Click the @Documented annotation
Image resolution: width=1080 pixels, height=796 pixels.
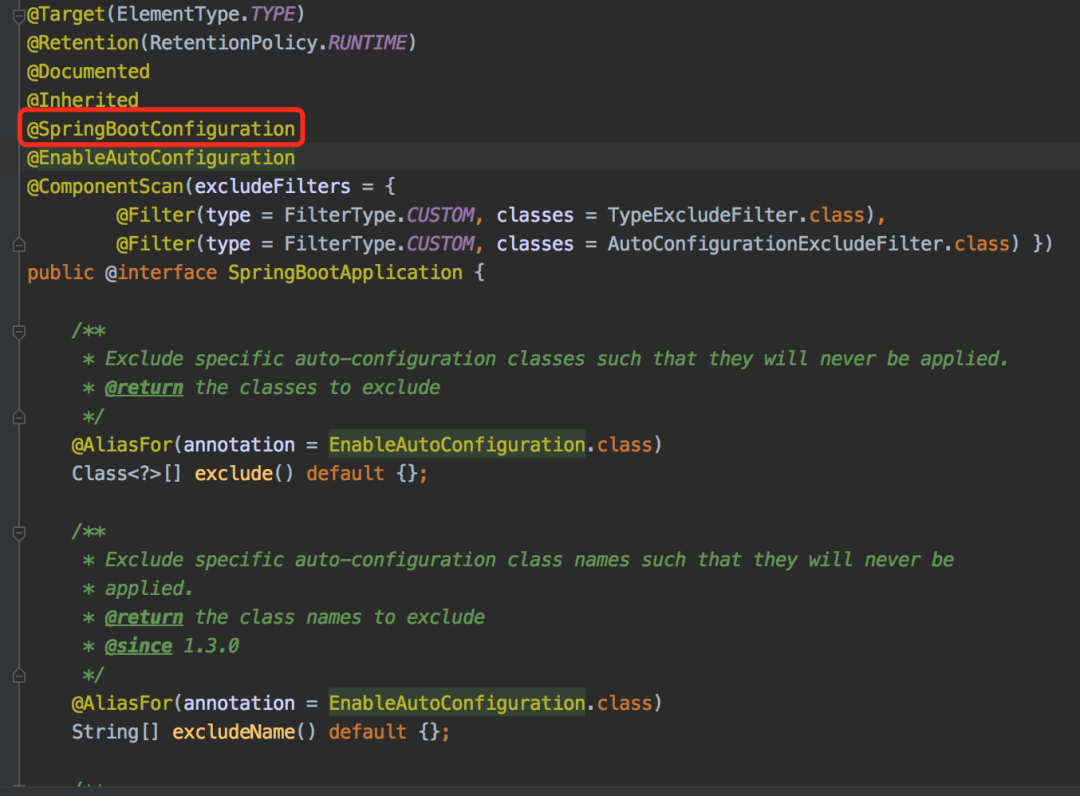(88, 72)
